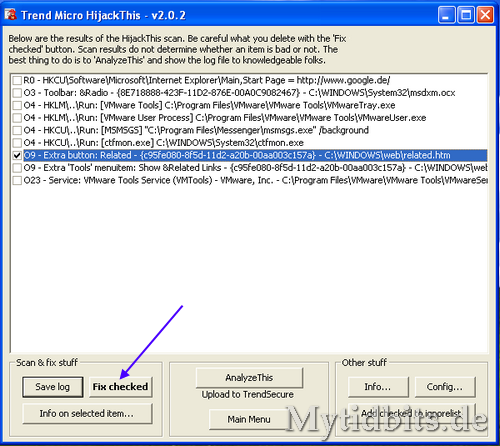Open Info on selected item
500x446 pixels.
[x=87, y=414]
